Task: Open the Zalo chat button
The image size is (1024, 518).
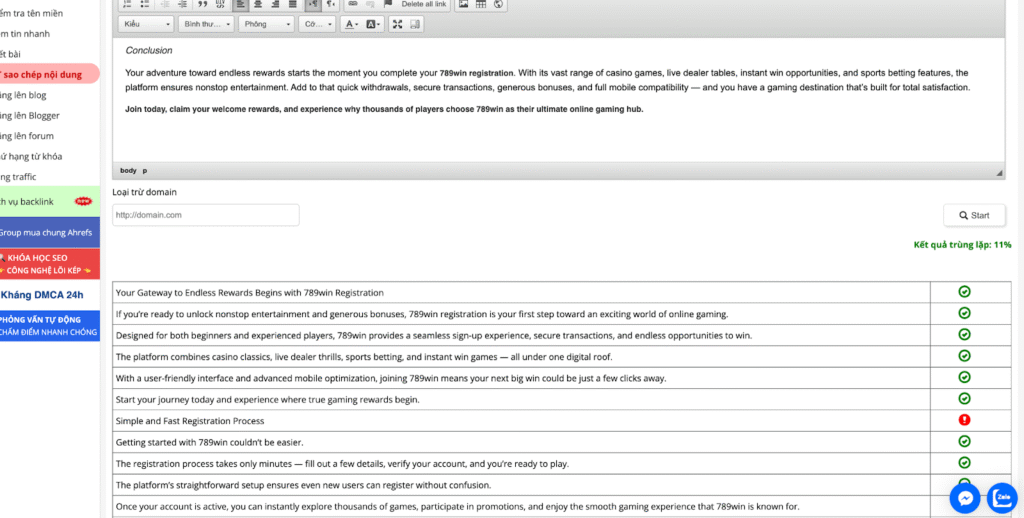Action: pos(1002,497)
